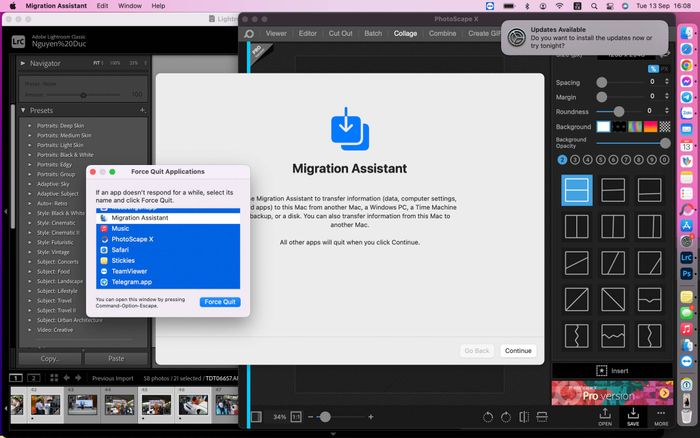Open MORE options in PhotoScape X
This screenshot has height=438, width=700.
(661, 417)
